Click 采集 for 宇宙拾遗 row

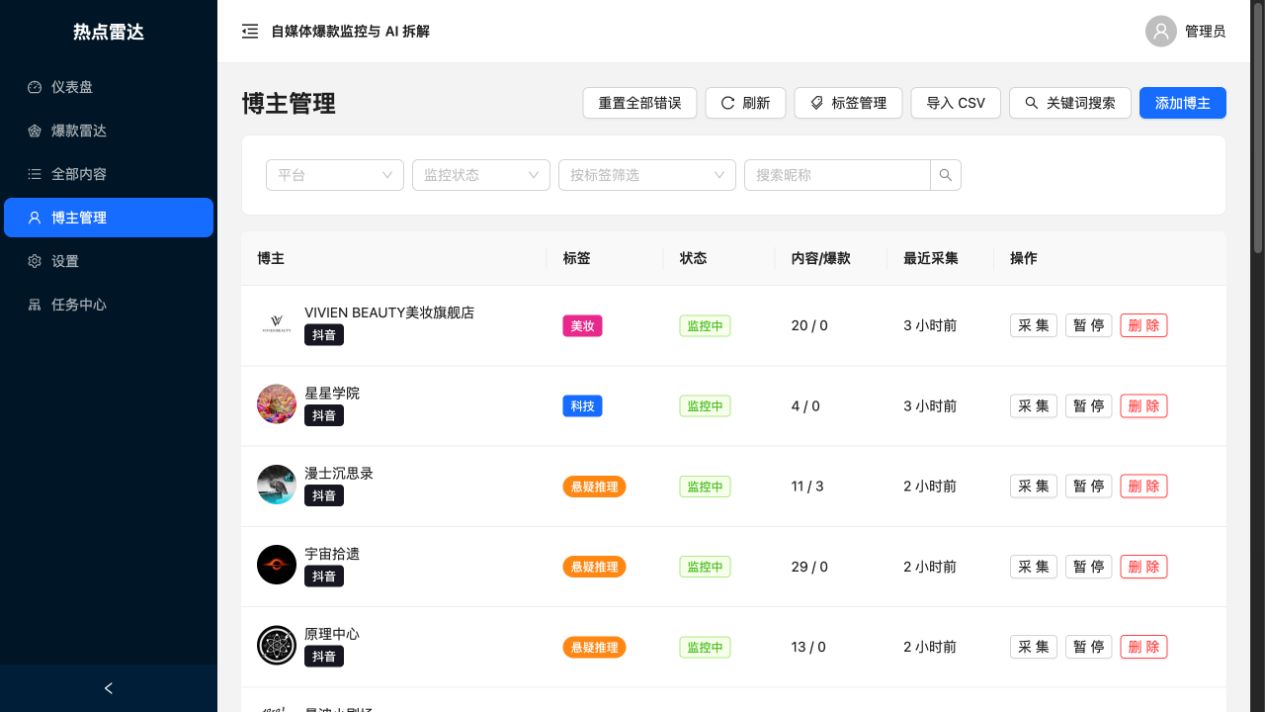click(x=1034, y=566)
